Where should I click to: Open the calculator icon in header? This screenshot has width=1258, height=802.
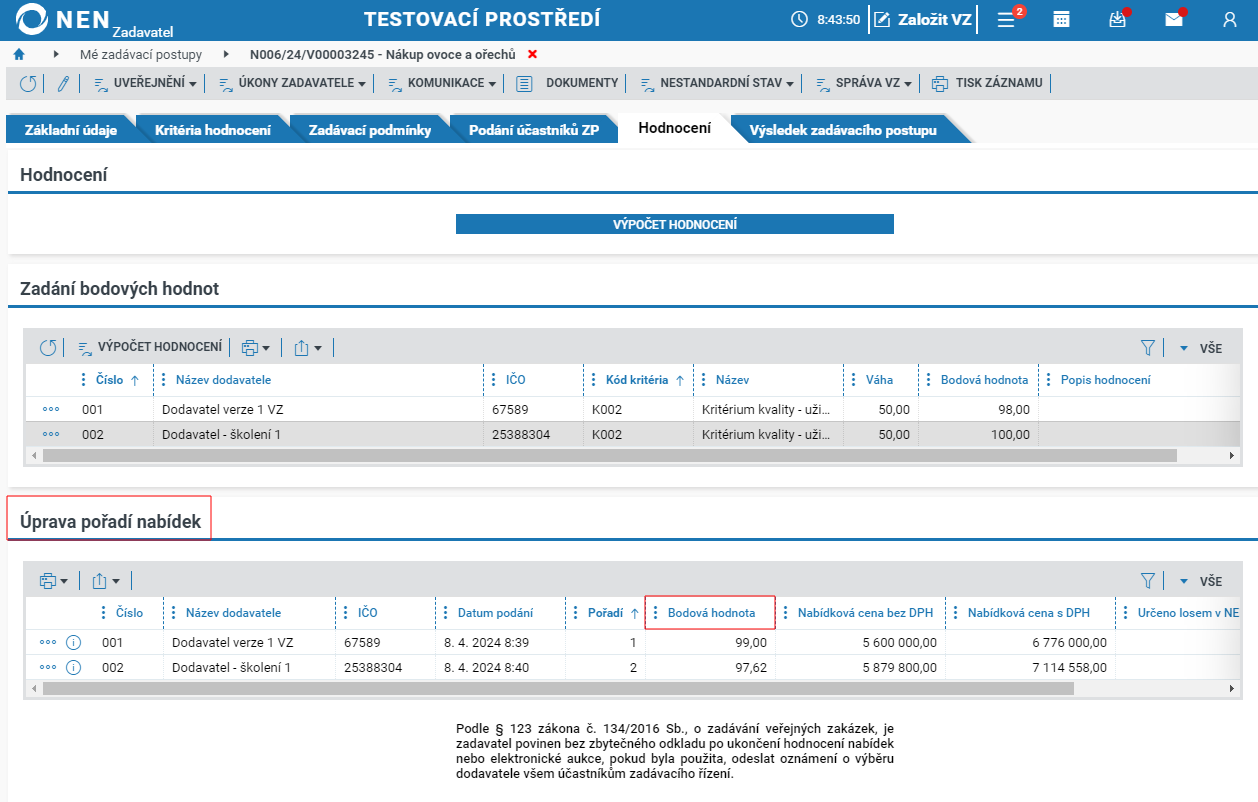coord(1062,19)
